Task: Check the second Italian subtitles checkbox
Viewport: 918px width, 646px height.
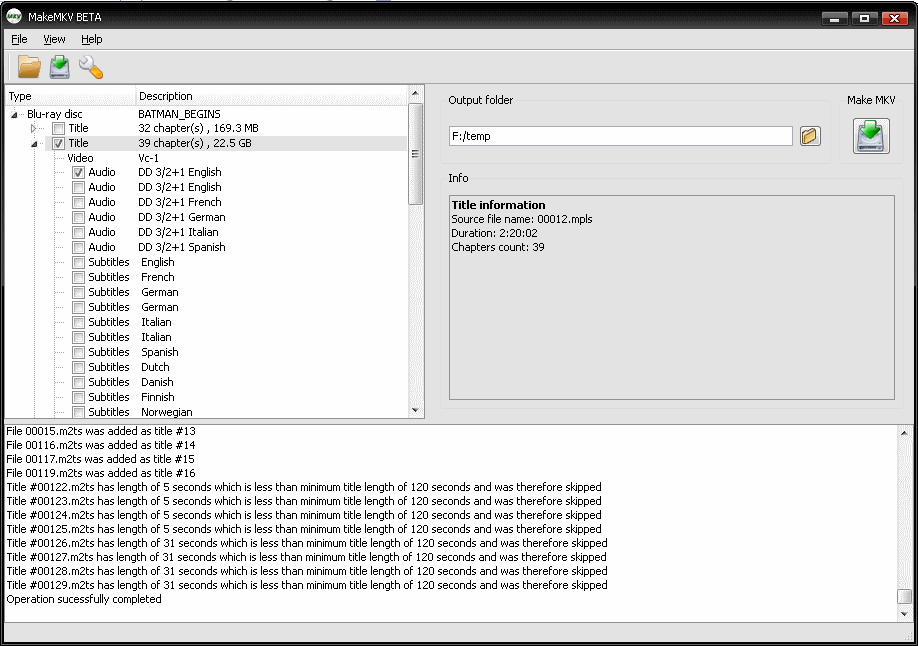Action: (78, 337)
